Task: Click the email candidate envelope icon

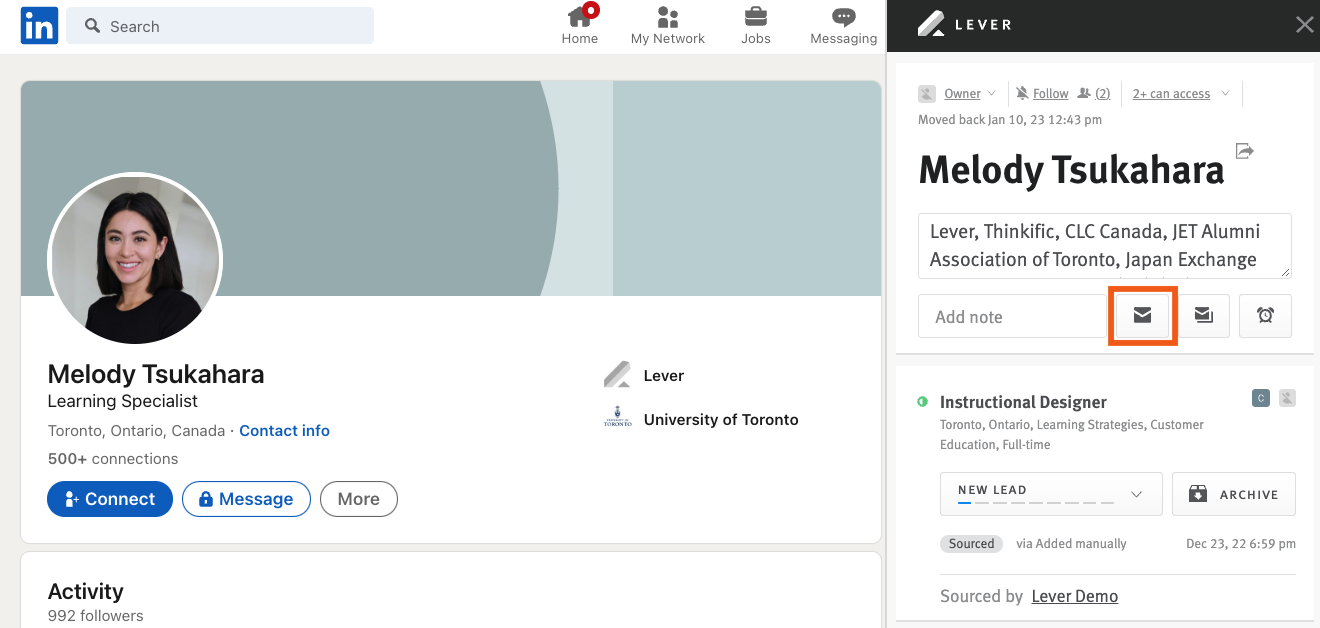Action: pyautogui.click(x=1142, y=316)
